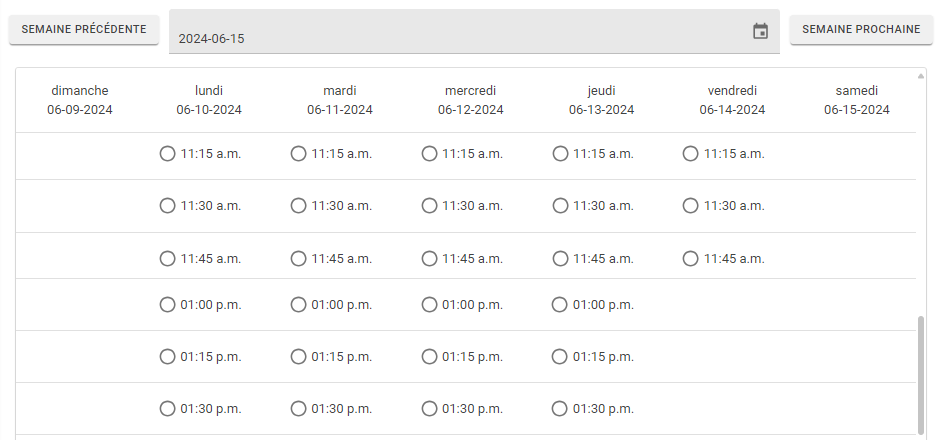This screenshot has height=440, width=940.
Task: Click the vertical scrollbar thumb
Action: (x=921, y=375)
